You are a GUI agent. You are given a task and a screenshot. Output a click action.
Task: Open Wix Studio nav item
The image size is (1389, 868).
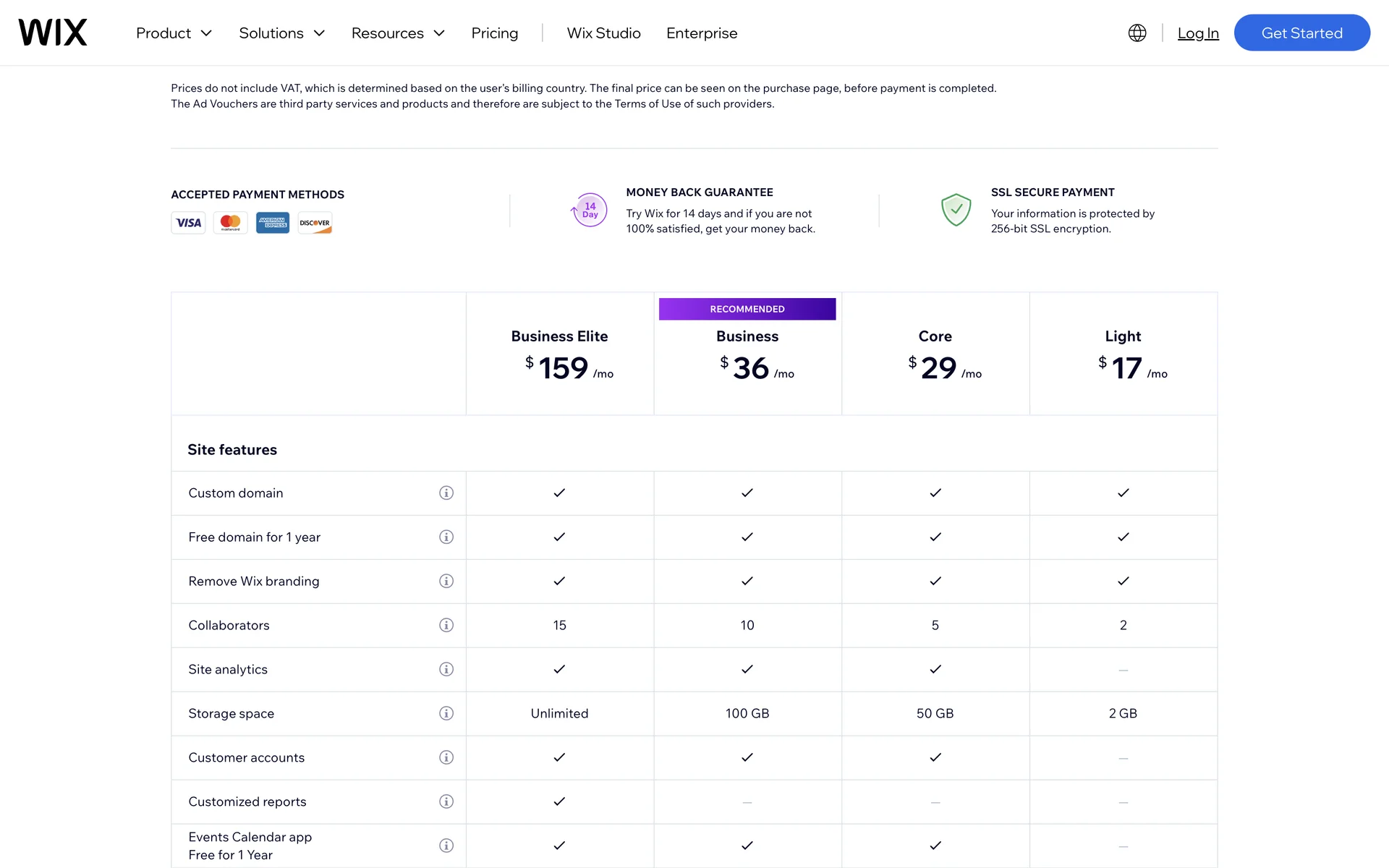(603, 33)
